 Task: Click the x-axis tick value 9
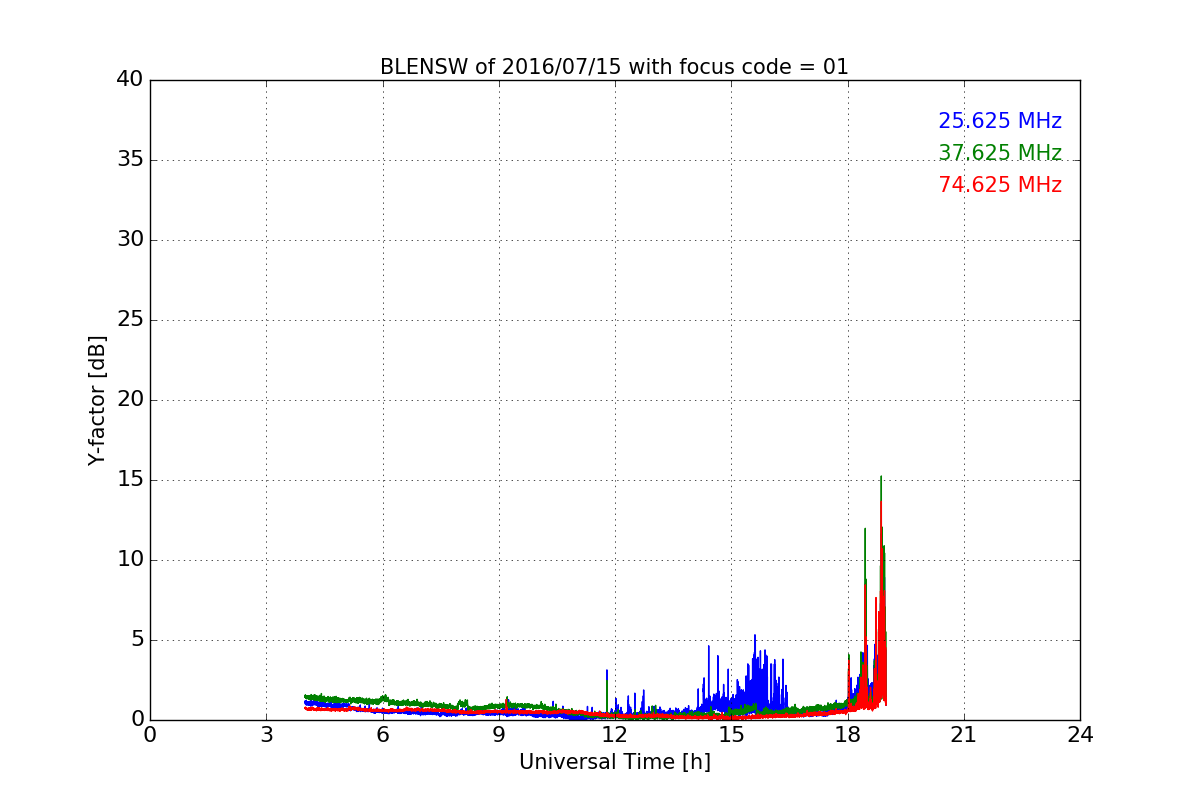(x=499, y=735)
